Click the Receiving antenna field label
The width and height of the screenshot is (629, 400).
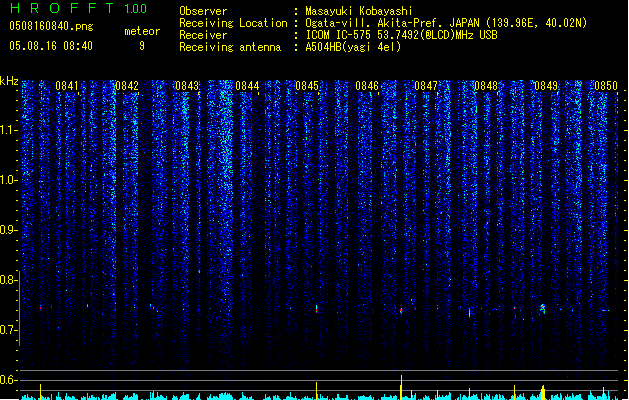point(230,47)
